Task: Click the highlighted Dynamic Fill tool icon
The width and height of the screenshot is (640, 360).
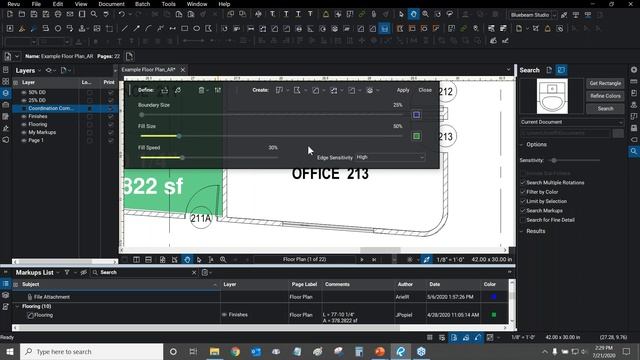Action: click(x=384, y=29)
